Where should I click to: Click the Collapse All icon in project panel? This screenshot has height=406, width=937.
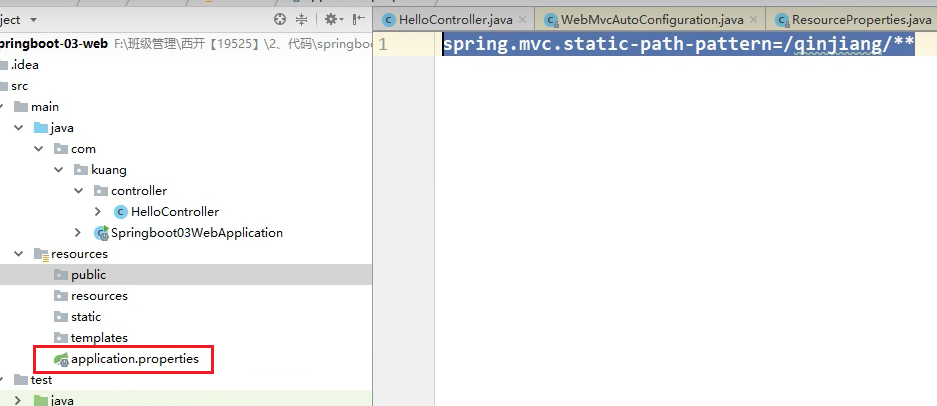tap(301, 20)
